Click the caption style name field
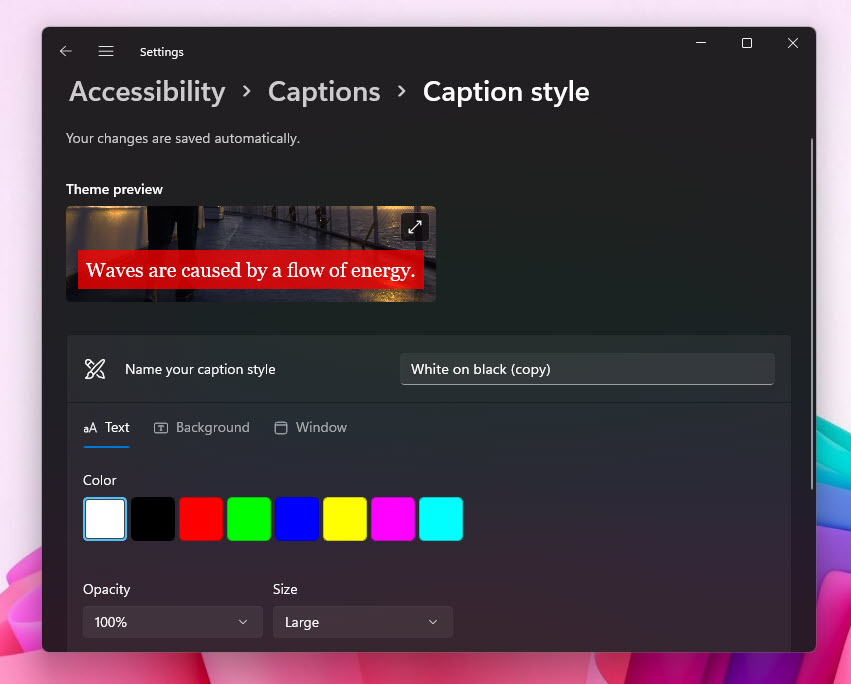Screen dimensions: 851x684 [587, 369]
